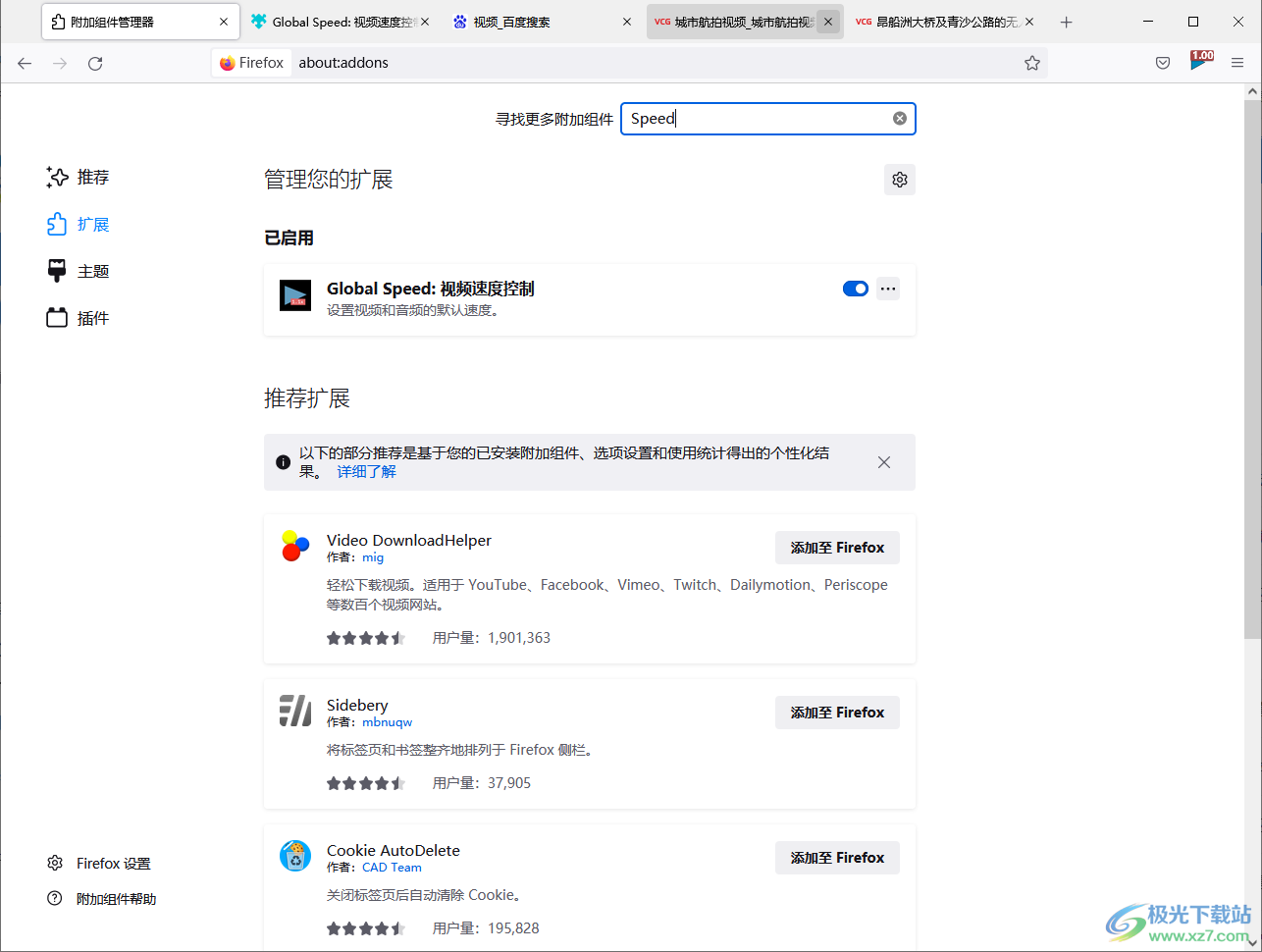This screenshot has height=952, width=1262.
Task: Open Global Speed more options menu
Action: (x=888, y=289)
